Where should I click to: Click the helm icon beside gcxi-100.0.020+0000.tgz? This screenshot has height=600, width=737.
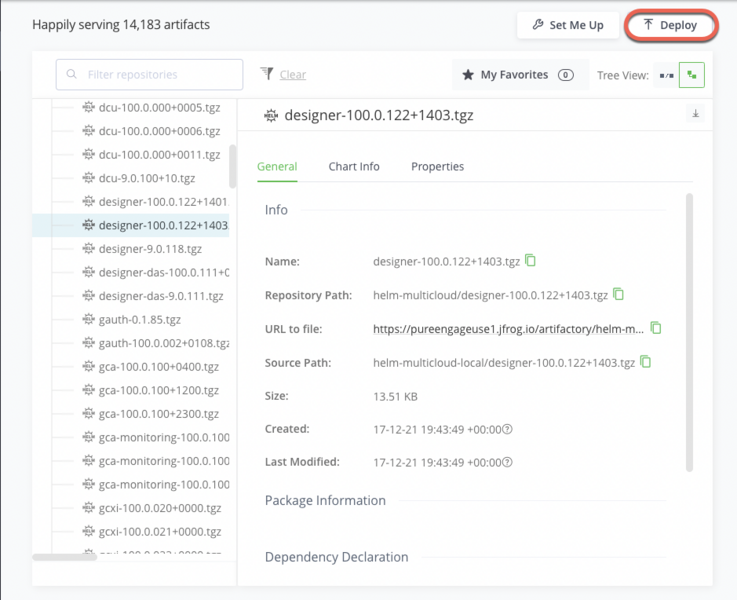[x=88, y=507]
